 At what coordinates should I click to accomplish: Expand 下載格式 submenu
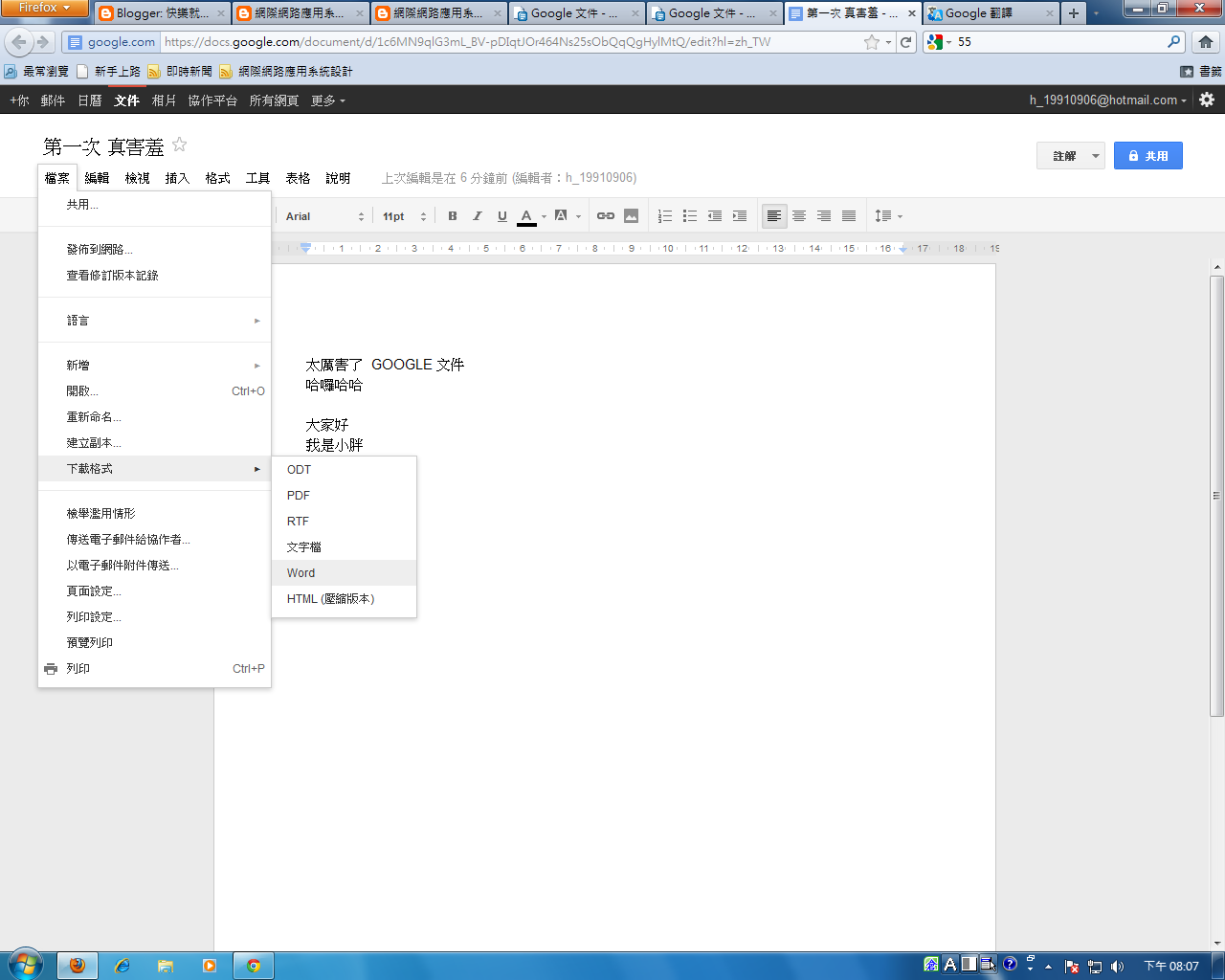(x=154, y=469)
